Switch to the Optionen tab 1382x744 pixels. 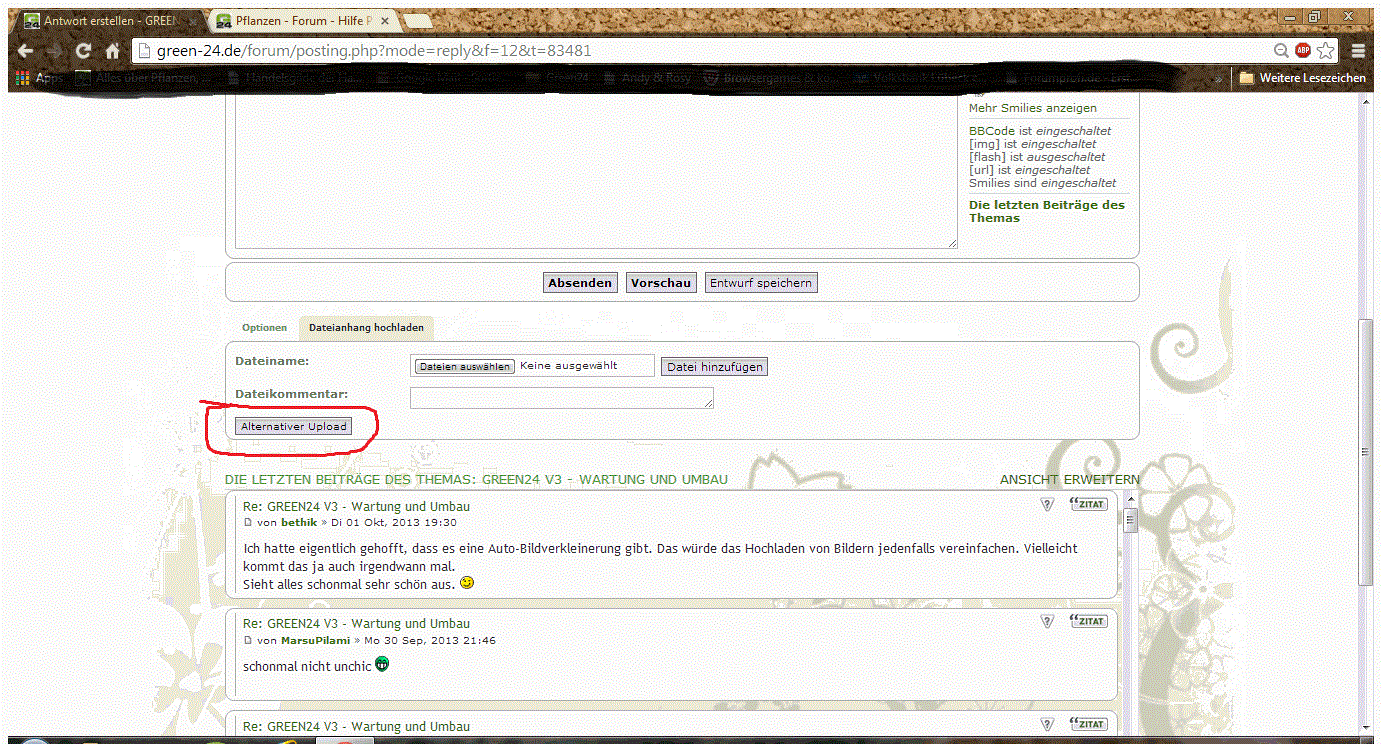(x=264, y=328)
